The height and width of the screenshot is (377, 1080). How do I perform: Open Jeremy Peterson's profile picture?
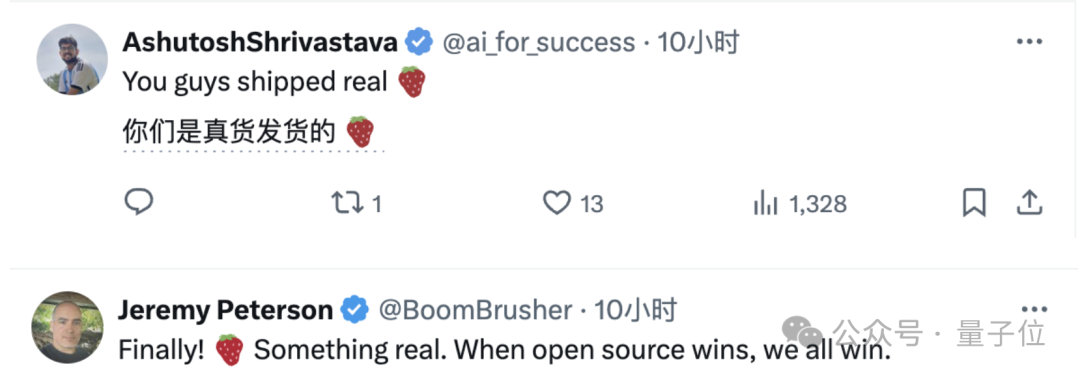coord(68,327)
